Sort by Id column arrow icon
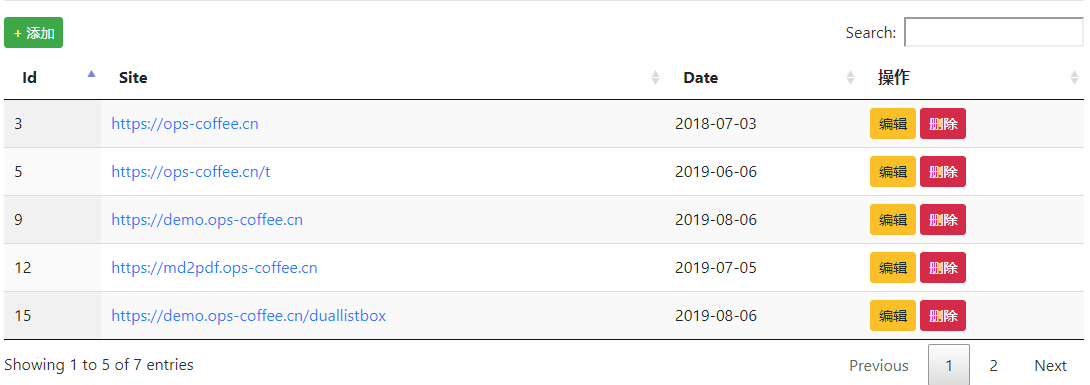The height and width of the screenshot is (385, 1090). click(x=91, y=74)
